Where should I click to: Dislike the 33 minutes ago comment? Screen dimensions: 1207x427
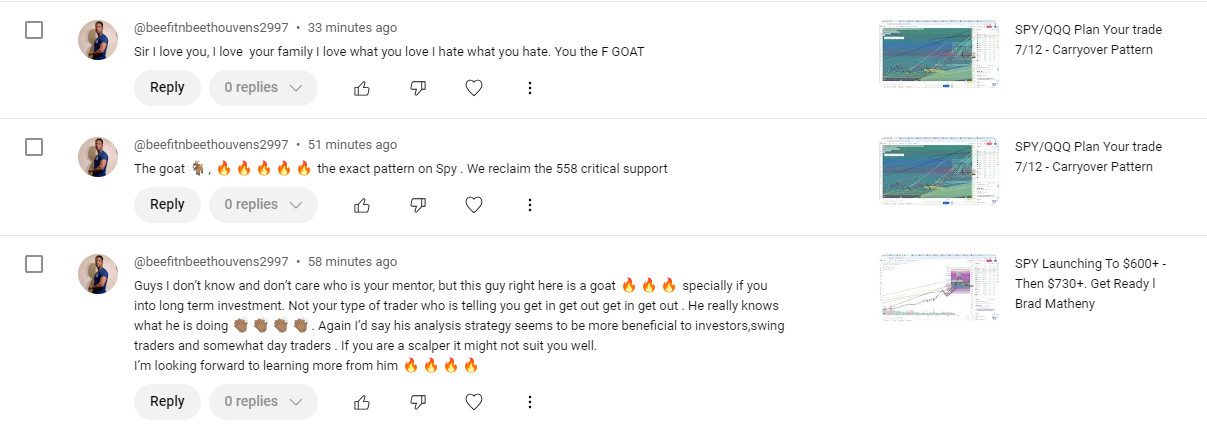[x=418, y=88]
